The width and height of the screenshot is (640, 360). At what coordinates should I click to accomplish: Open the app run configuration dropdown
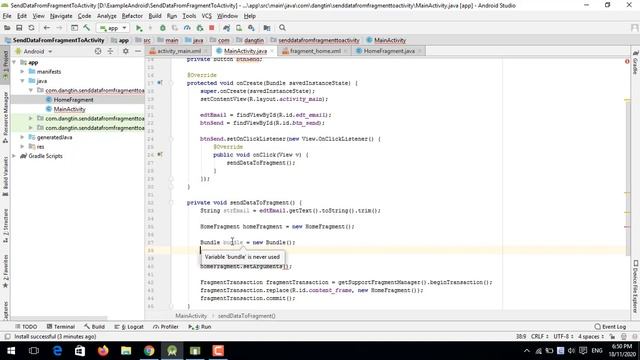113,28
